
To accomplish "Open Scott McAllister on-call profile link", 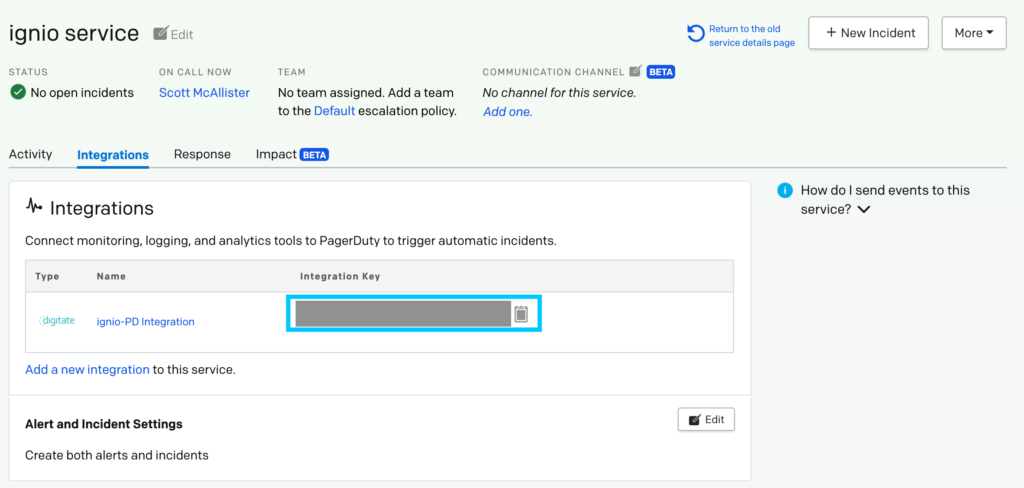I will (x=204, y=93).
